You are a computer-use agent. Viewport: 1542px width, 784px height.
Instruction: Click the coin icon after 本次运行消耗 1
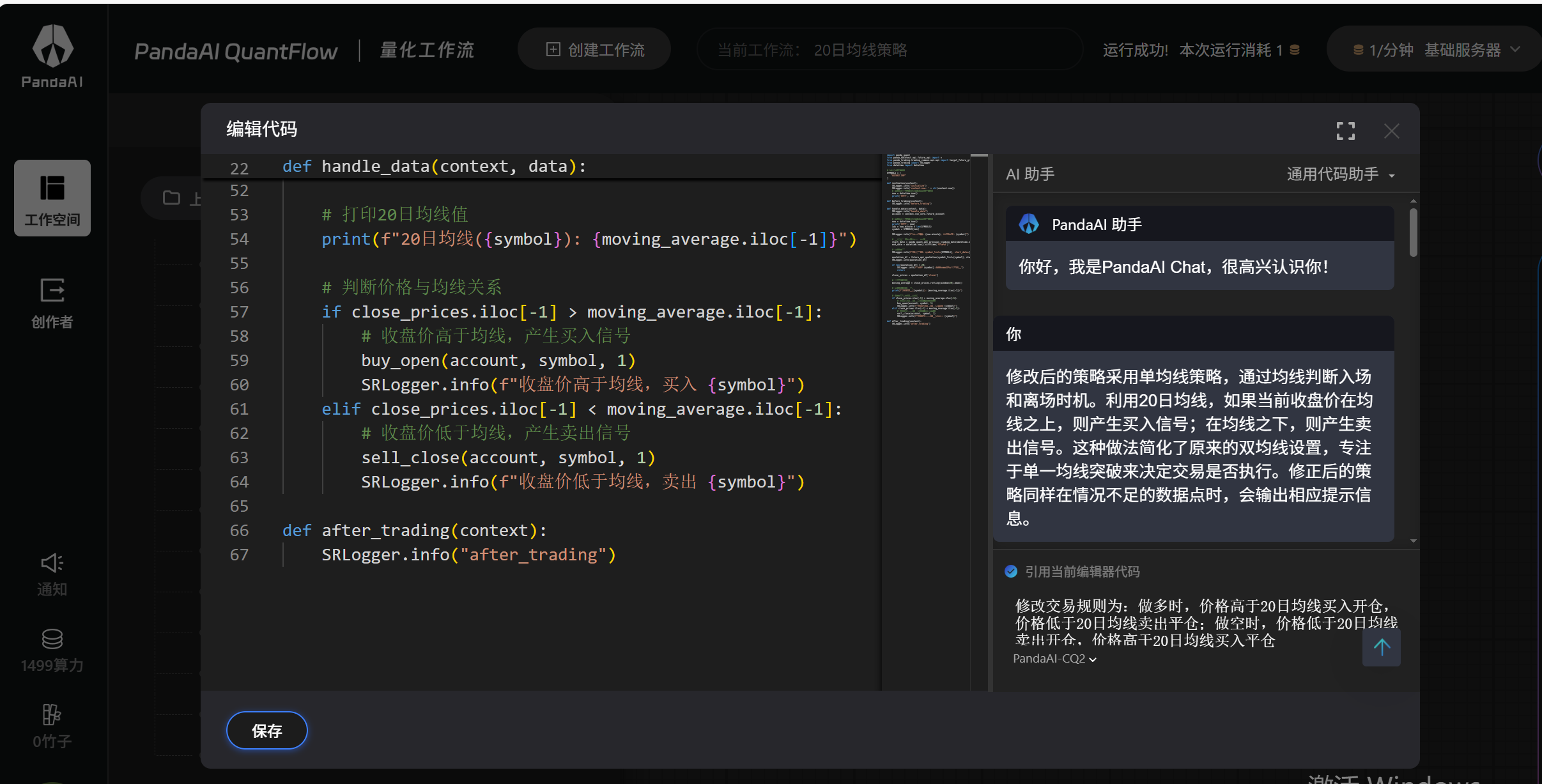click(1295, 50)
